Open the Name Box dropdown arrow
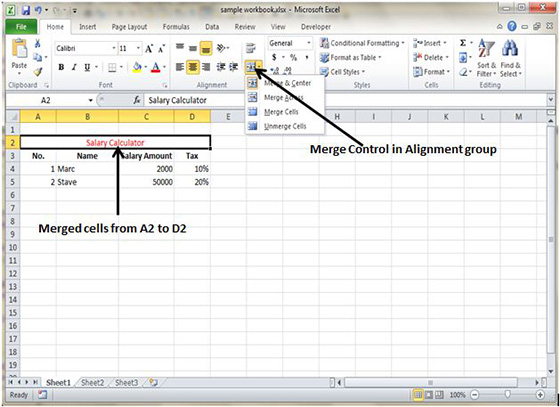 pos(90,100)
